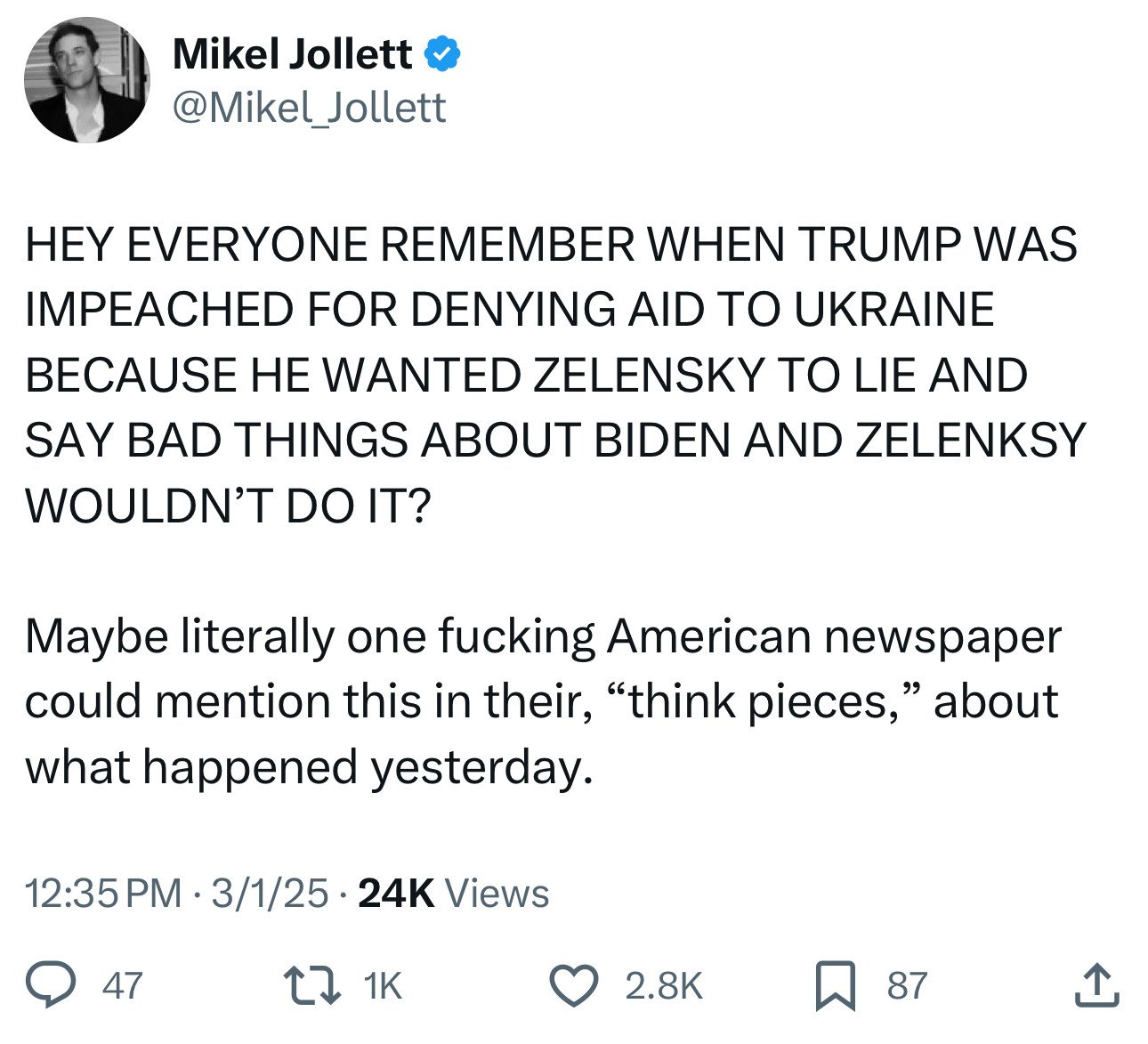View the 24K Views analytics

(453, 893)
